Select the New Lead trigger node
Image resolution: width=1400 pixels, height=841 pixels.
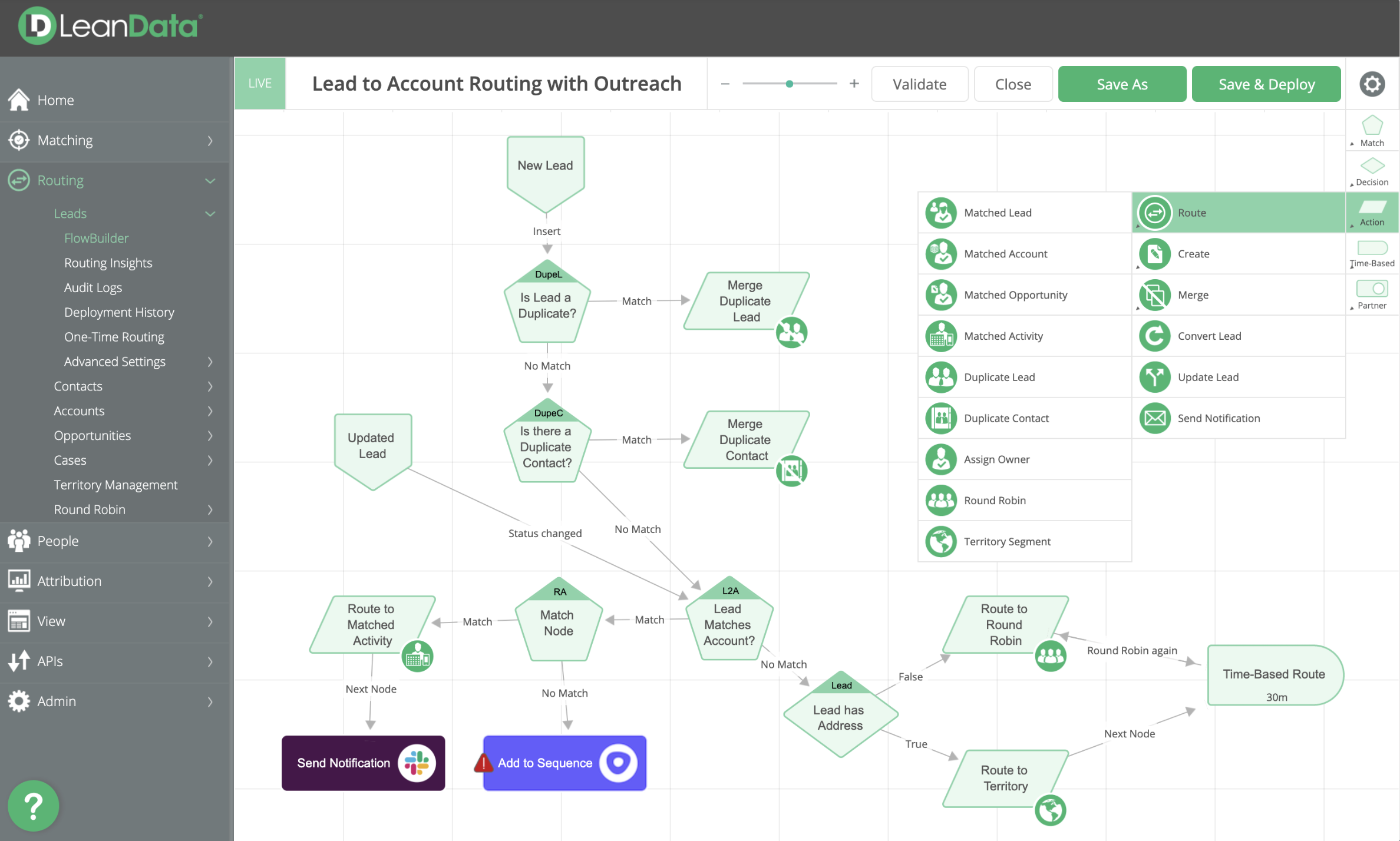546,174
